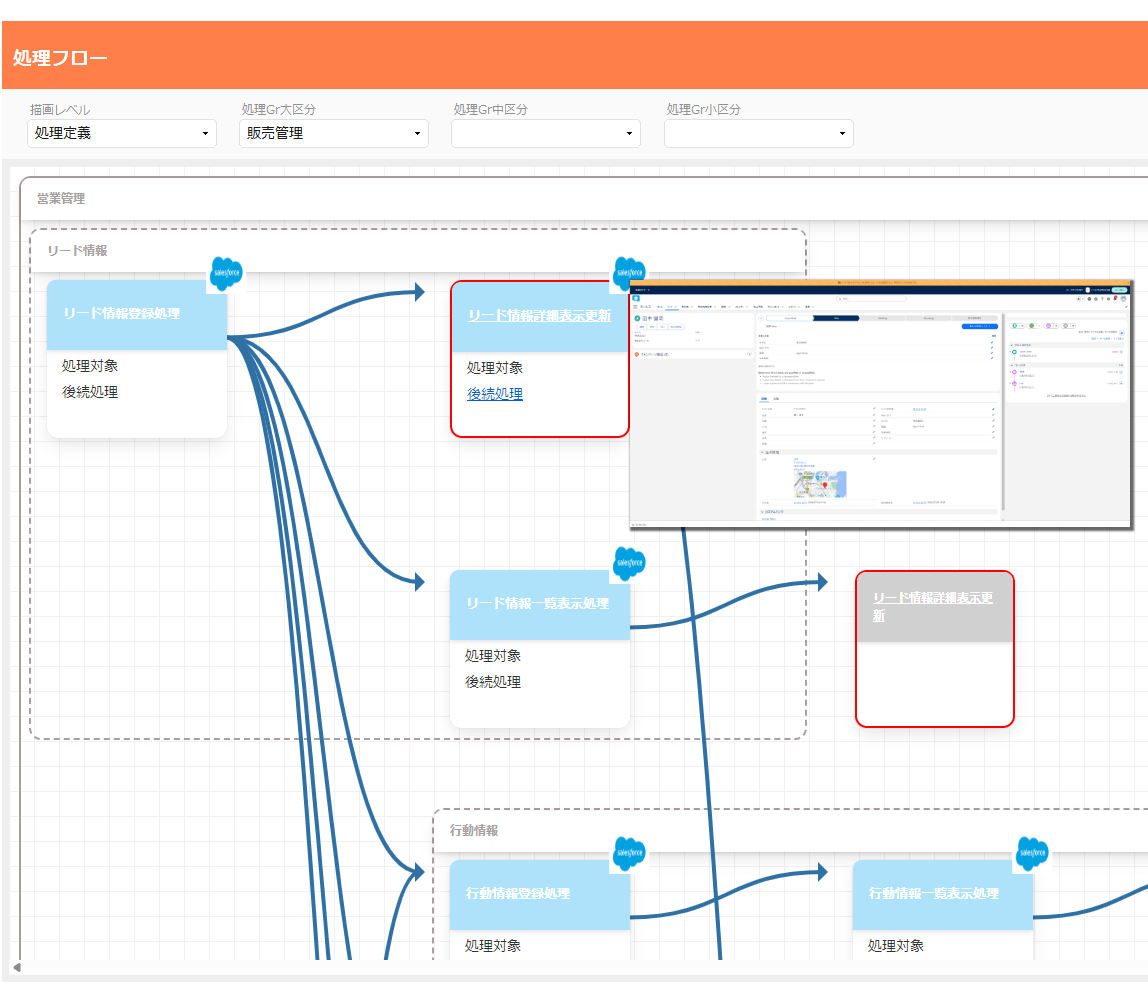Click Salesforce icon on 行動情報一覧表示処理 node

(x=1032, y=853)
